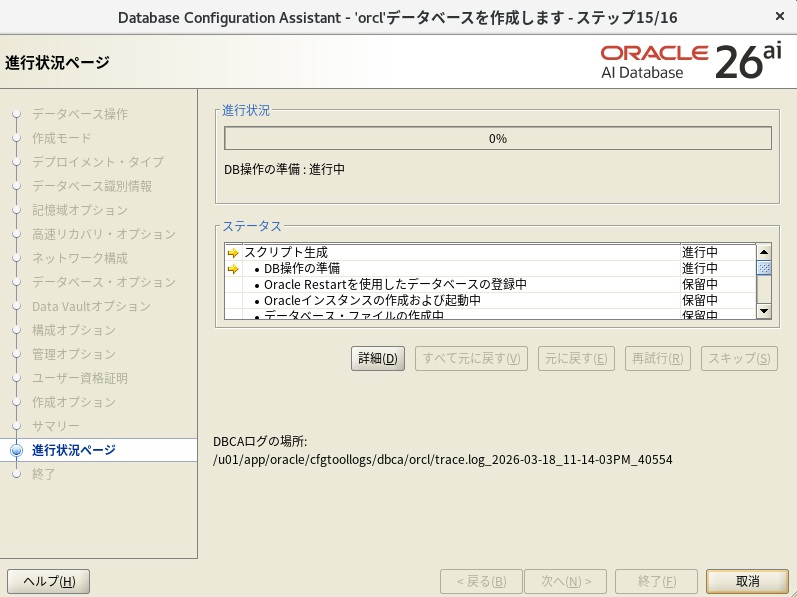Click the status list scrollbar thumb

point(763,268)
